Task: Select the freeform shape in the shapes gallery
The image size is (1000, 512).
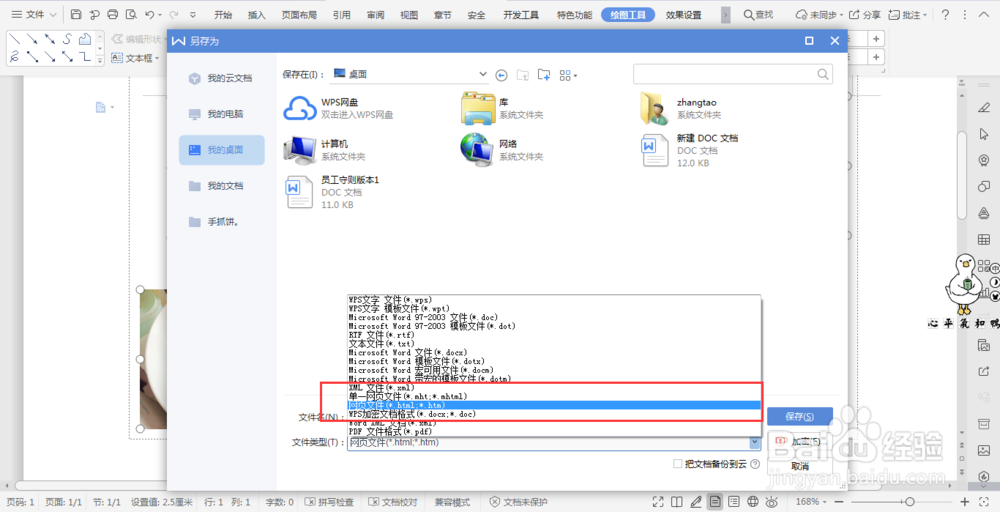Action: 84,39
